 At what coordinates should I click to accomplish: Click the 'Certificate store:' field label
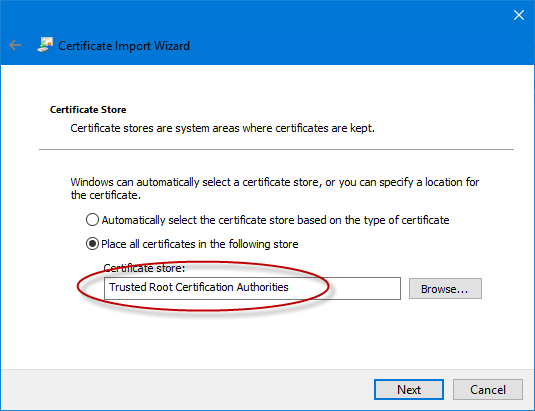click(144, 268)
